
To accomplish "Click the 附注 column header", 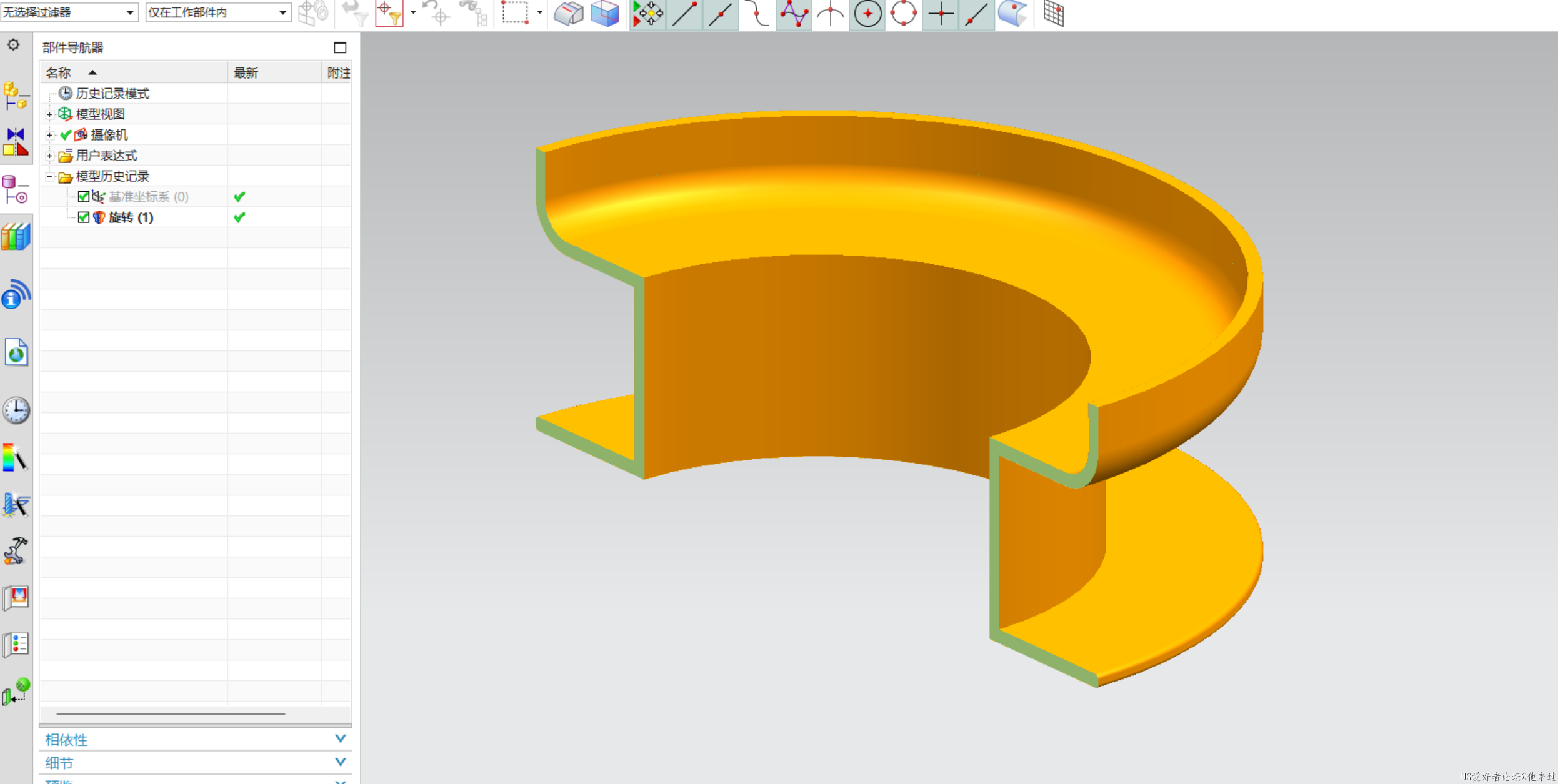I will [x=337, y=72].
